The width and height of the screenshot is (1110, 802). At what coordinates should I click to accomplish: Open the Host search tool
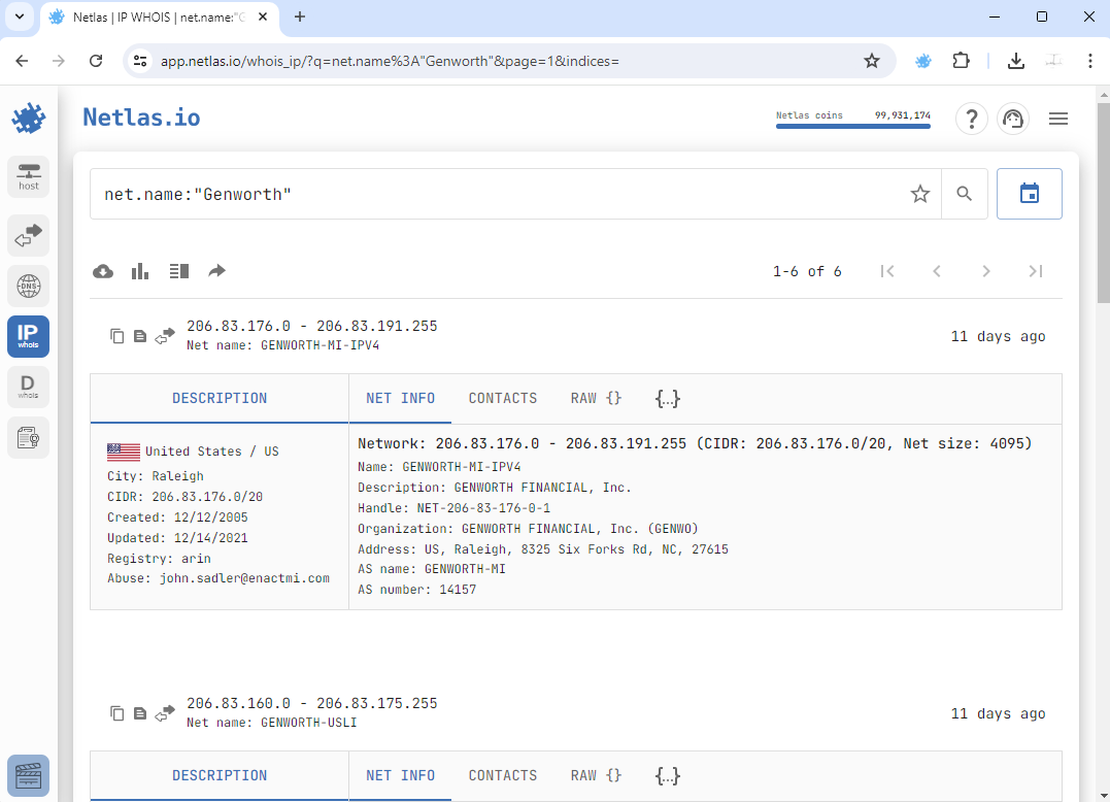pyautogui.click(x=28, y=176)
